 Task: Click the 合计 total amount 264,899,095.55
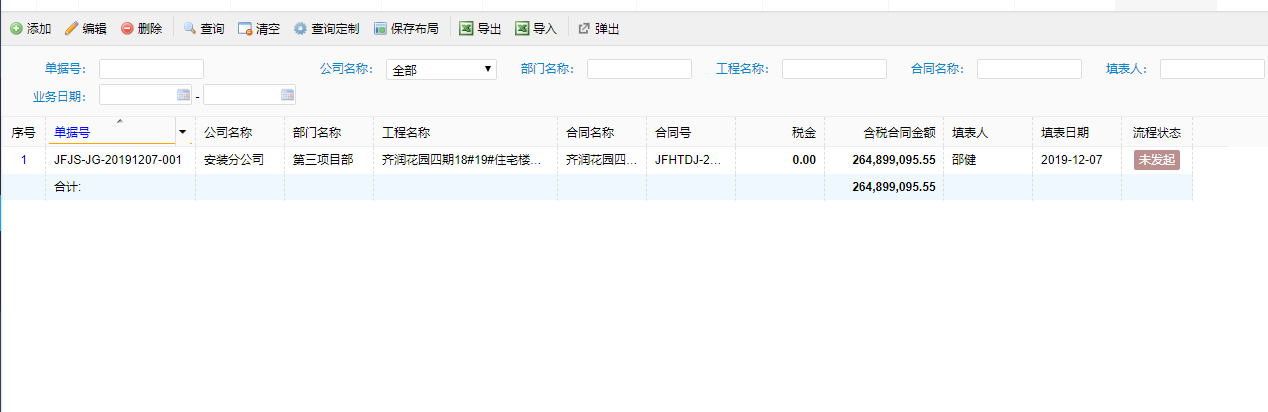click(x=894, y=187)
